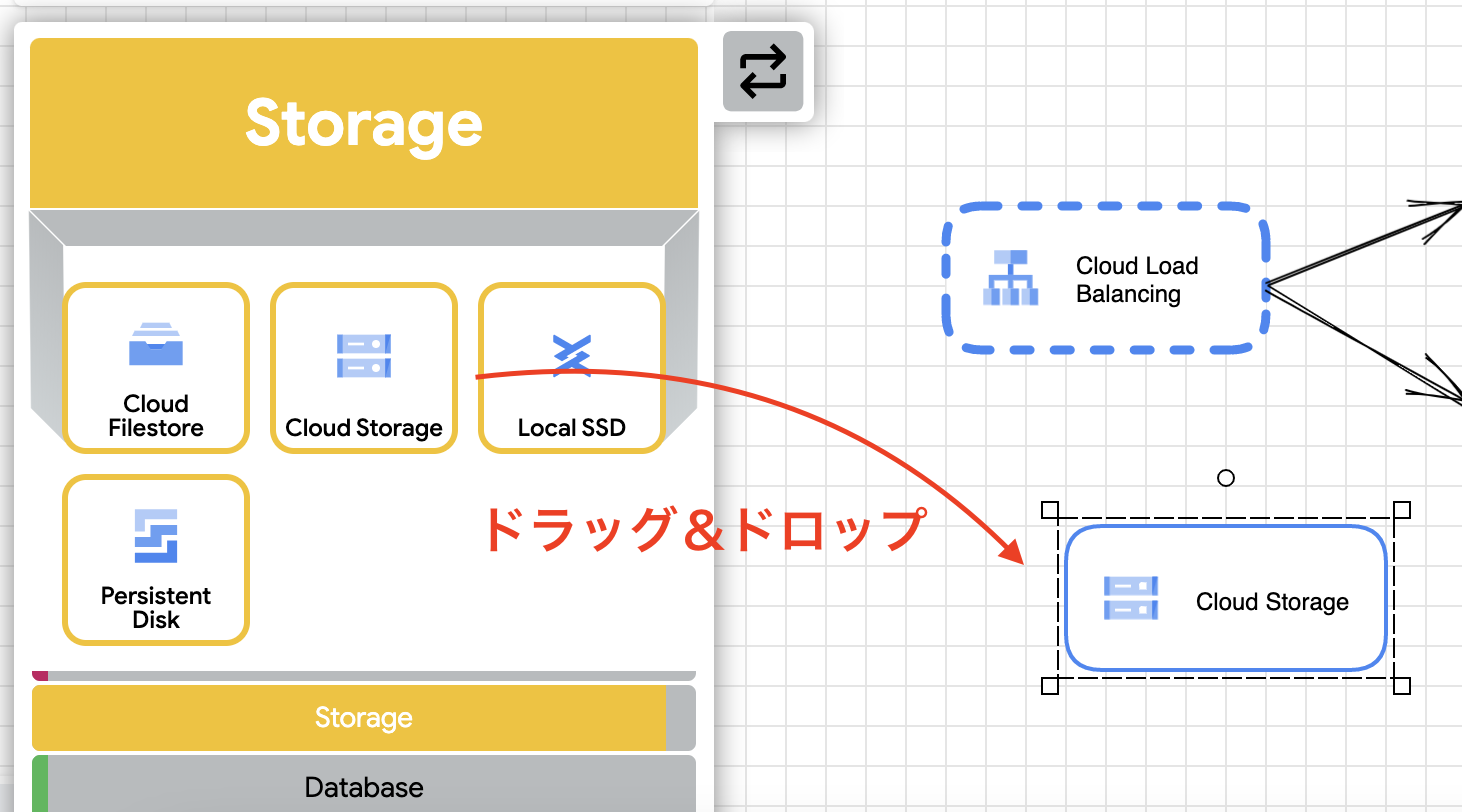1462x812 pixels.
Task: Select the Cloud Filestore drawer icon
Action: 156,346
